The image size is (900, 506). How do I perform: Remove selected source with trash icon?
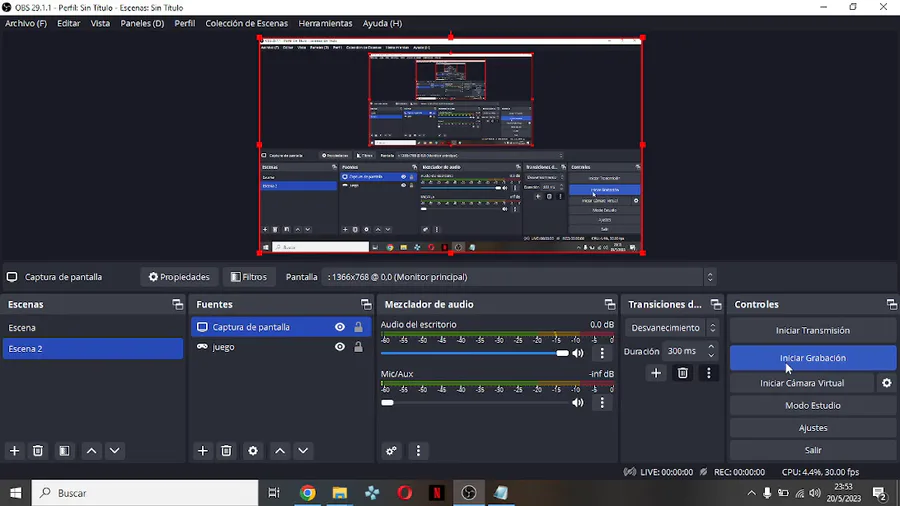226,451
